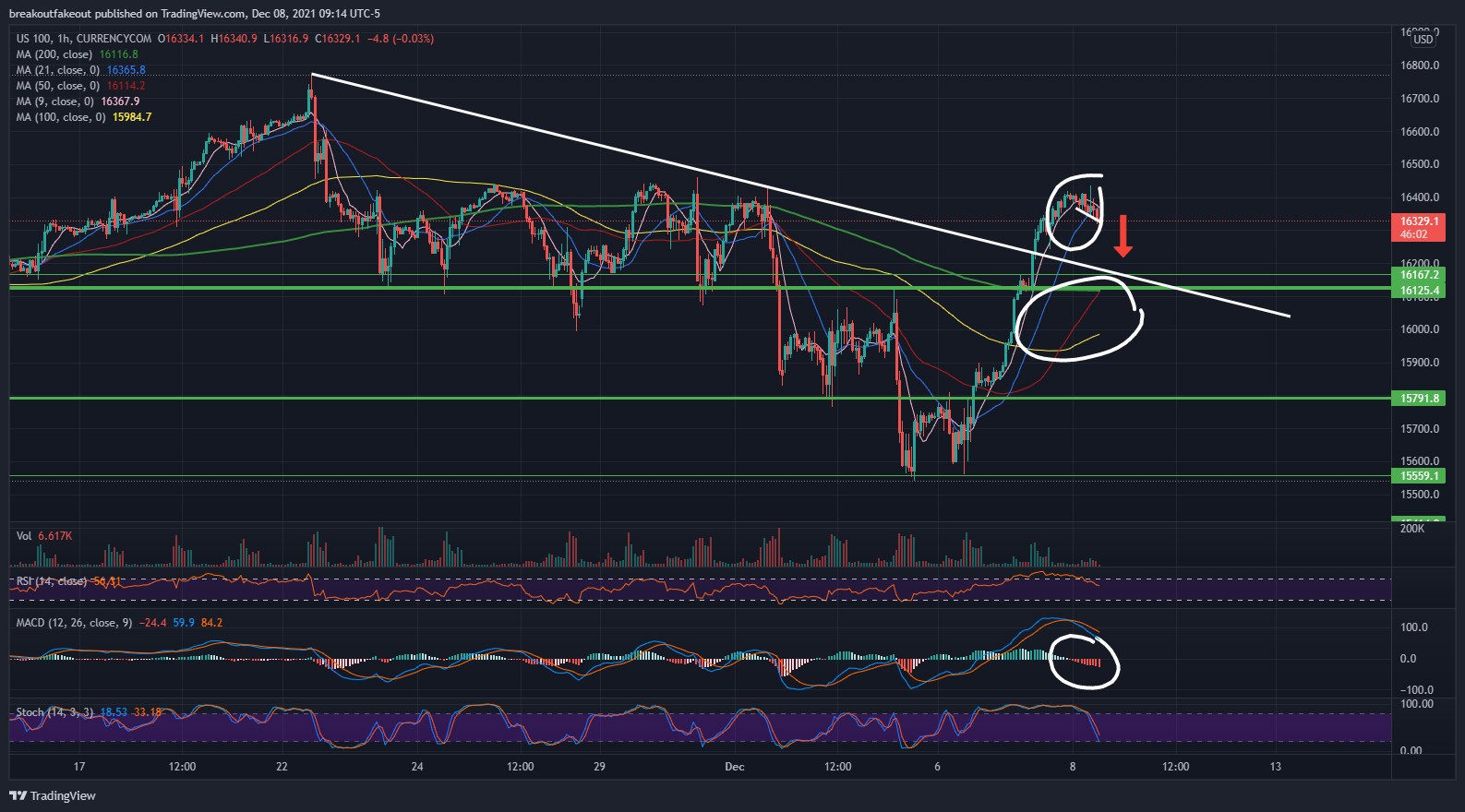Select the MA (9, close, 0) indicator legend
This screenshot has width=1465, height=812.
coord(54,101)
